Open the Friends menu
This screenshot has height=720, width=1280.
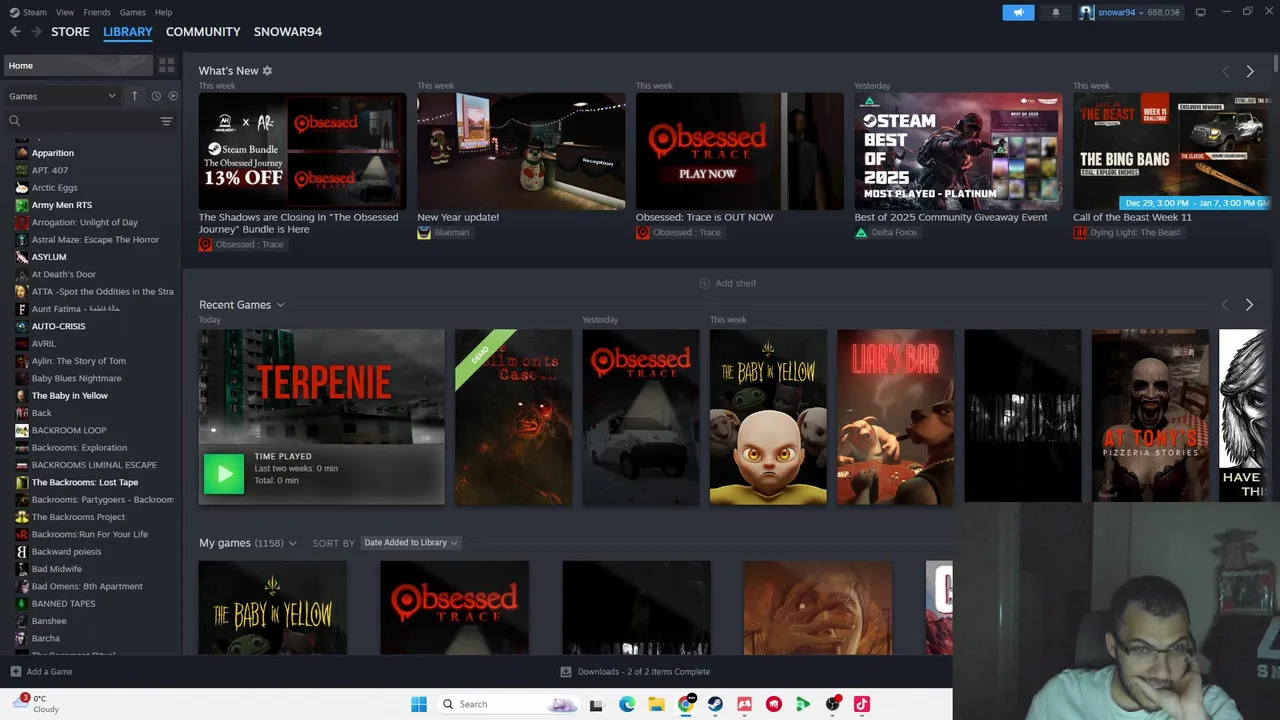tap(97, 12)
